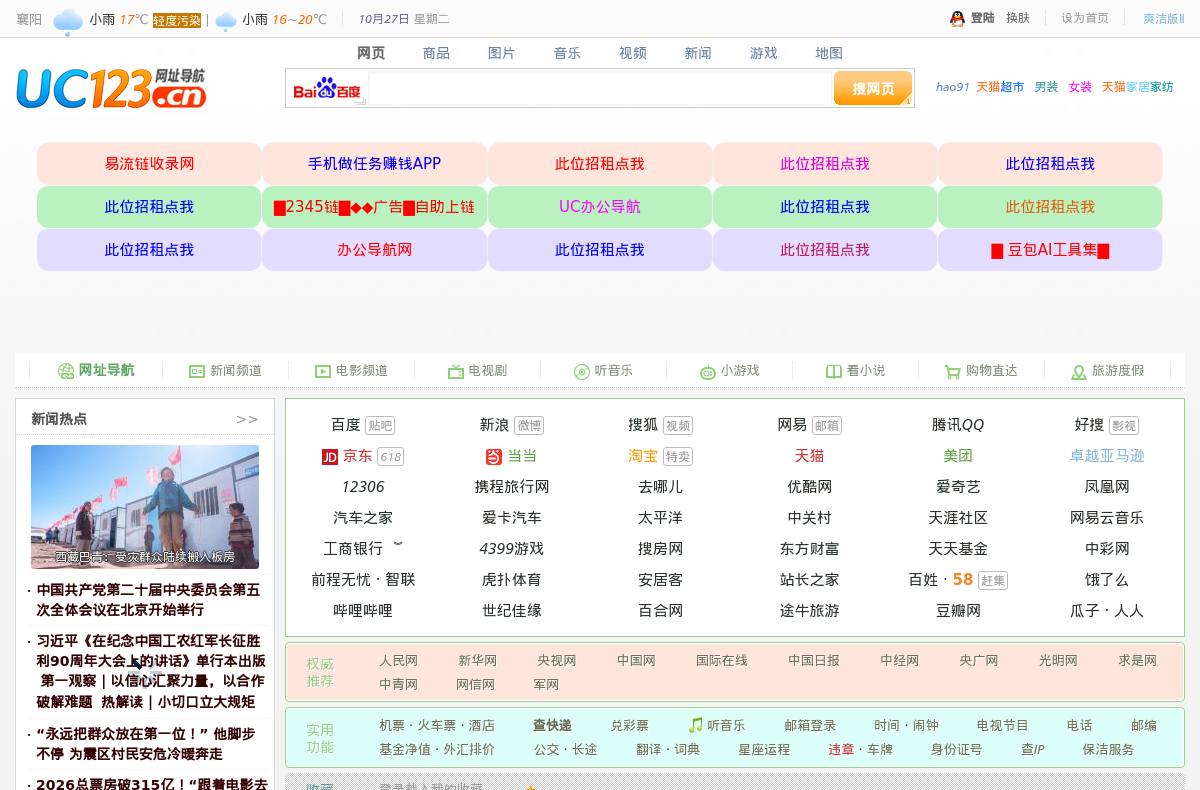
Task: Open the 易流链收录网 ad tile
Action: [150, 164]
